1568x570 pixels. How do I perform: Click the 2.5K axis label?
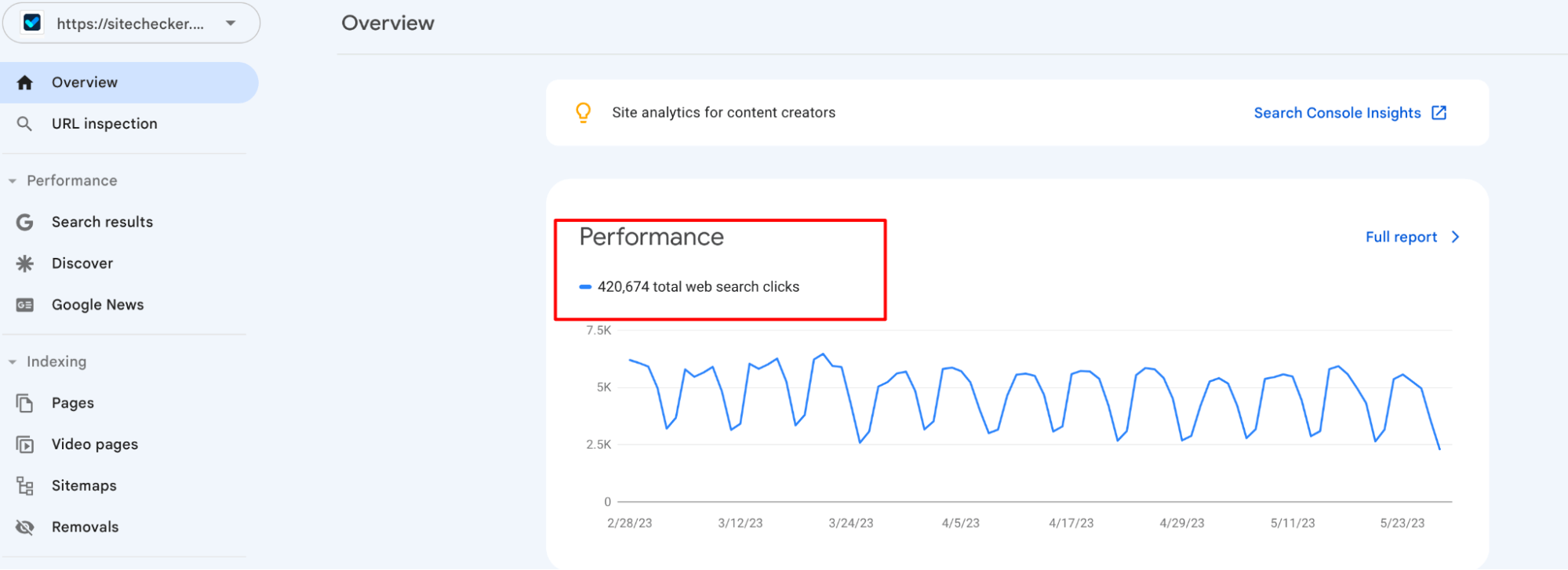tap(598, 445)
